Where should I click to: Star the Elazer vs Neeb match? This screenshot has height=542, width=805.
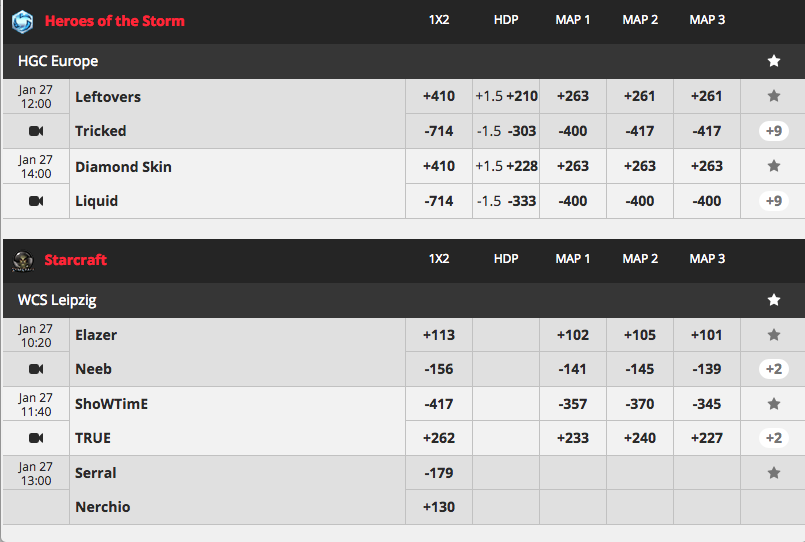[774, 335]
